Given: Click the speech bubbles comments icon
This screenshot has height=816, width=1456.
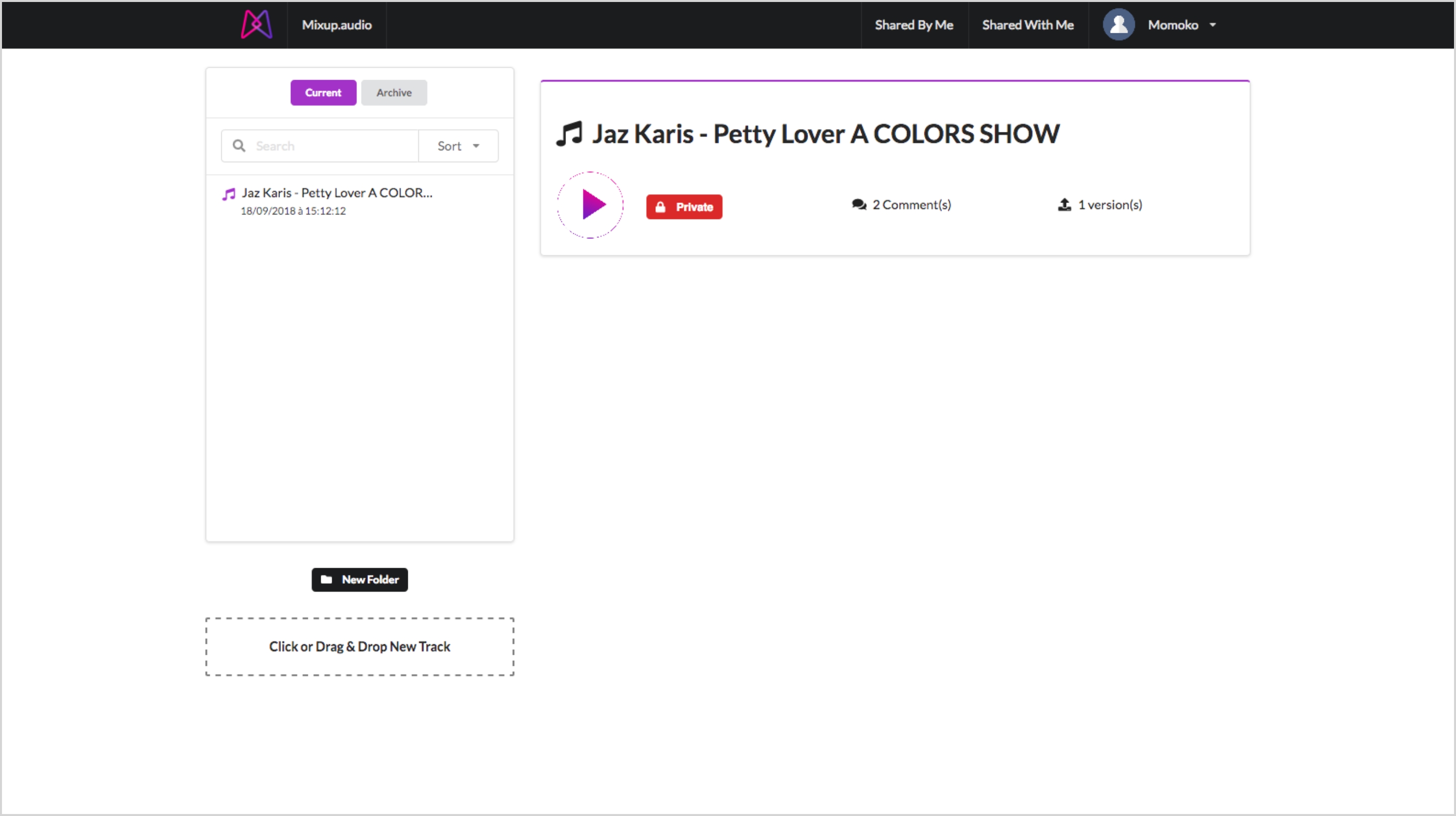Looking at the screenshot, I should click(859, 204).
